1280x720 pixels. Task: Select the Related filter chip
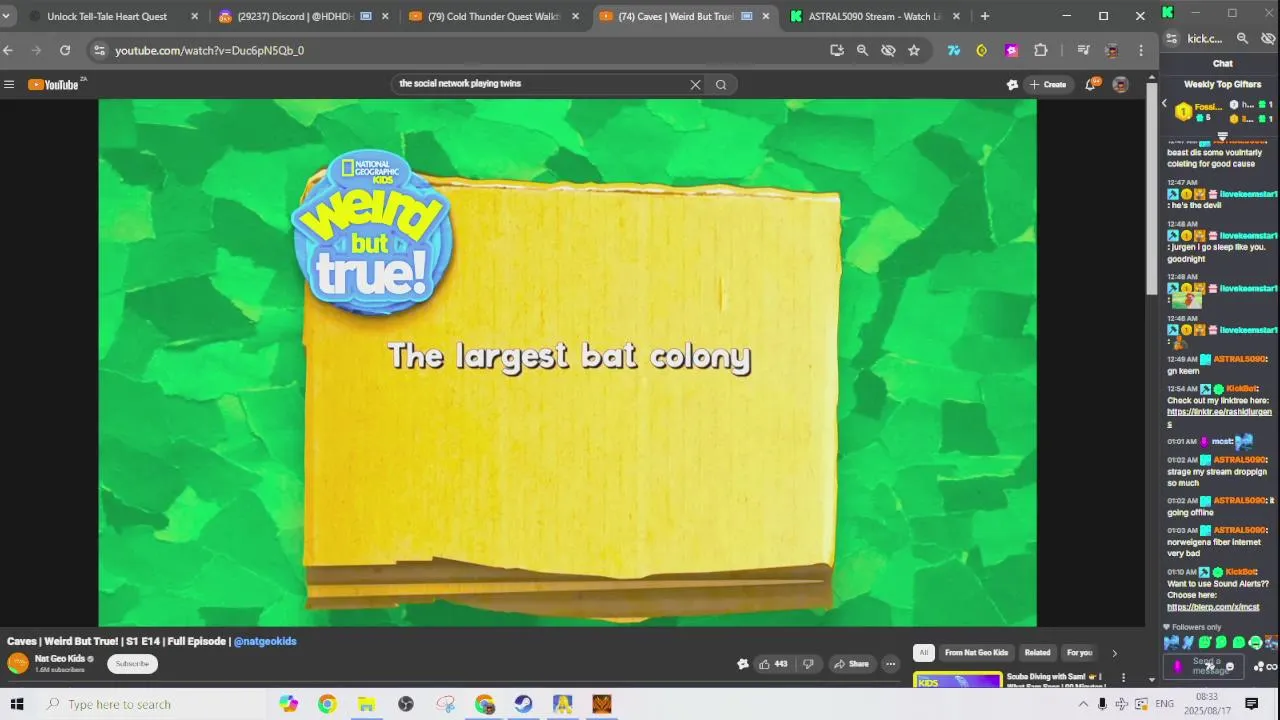pyautogui.click(x=1038, y=653)
